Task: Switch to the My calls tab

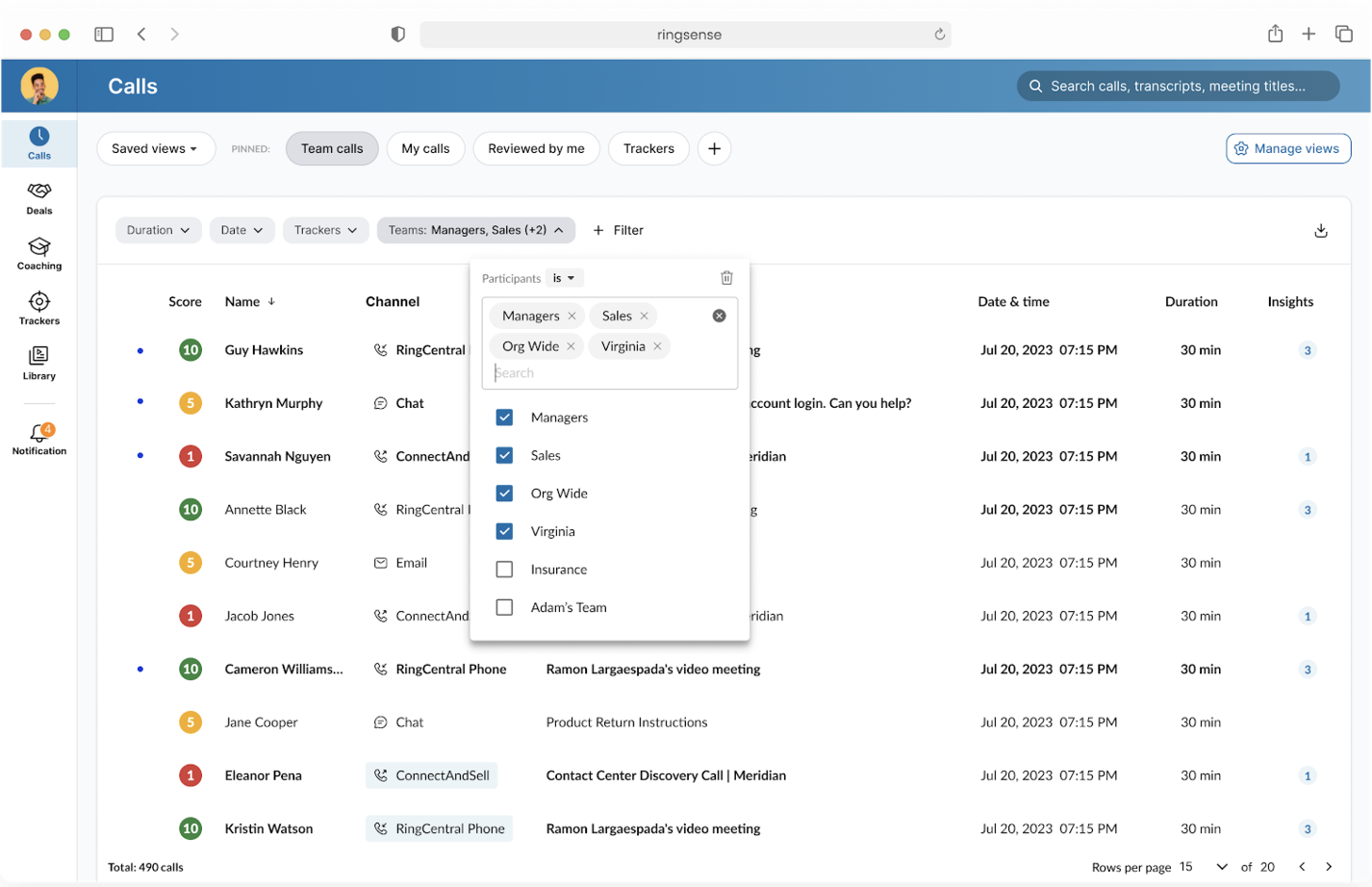Action: click(425, 149)
